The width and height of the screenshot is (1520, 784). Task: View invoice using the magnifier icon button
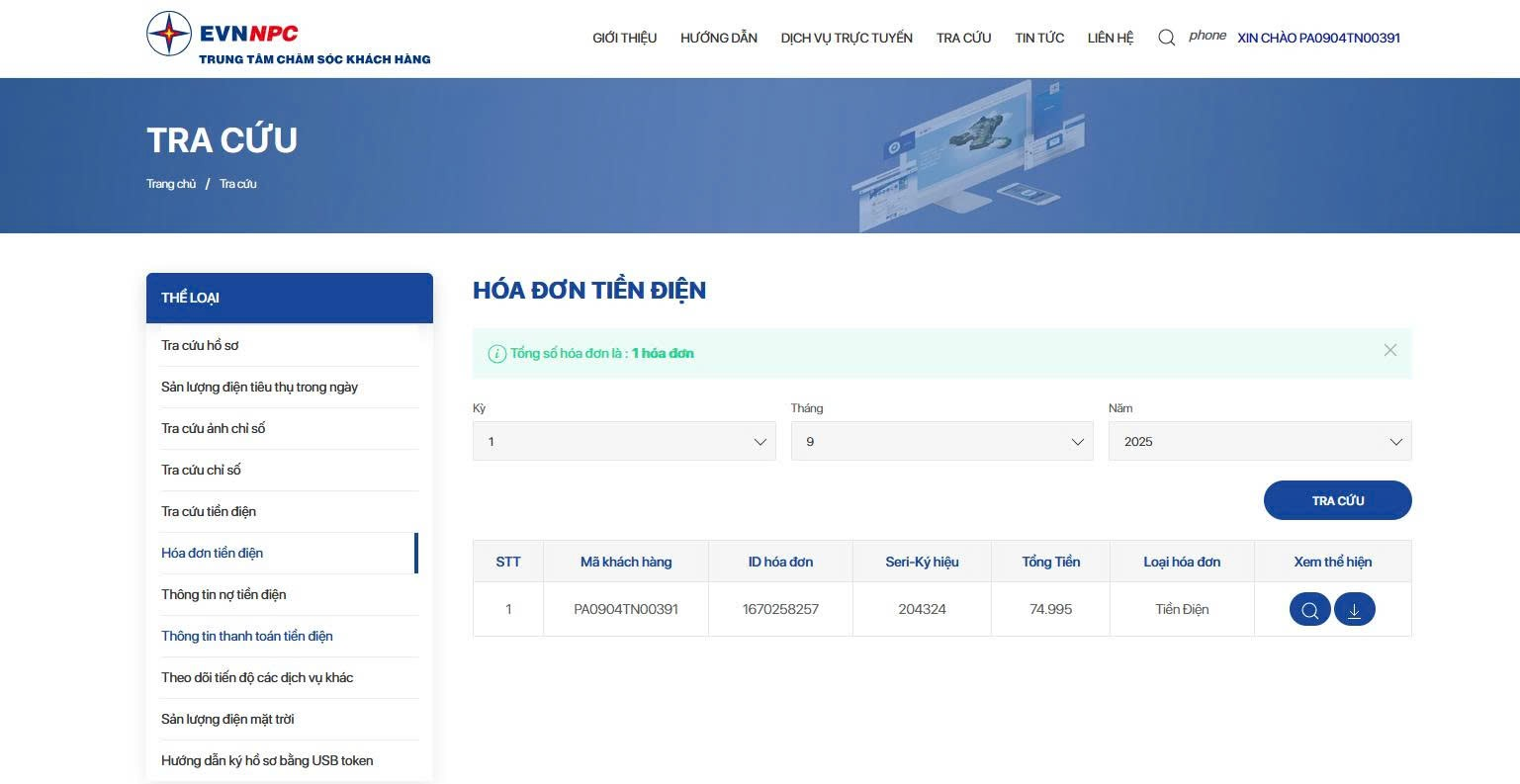(1309, 610)
